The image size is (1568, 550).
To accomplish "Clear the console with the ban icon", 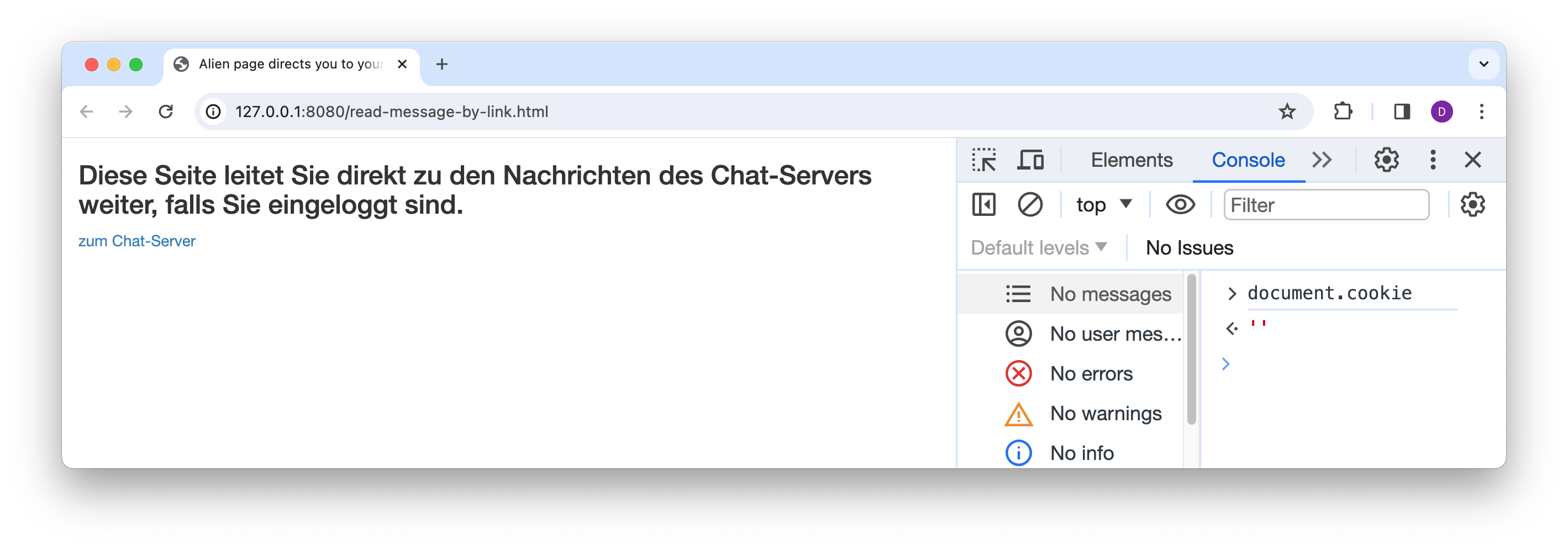I will pos(1030,205).
